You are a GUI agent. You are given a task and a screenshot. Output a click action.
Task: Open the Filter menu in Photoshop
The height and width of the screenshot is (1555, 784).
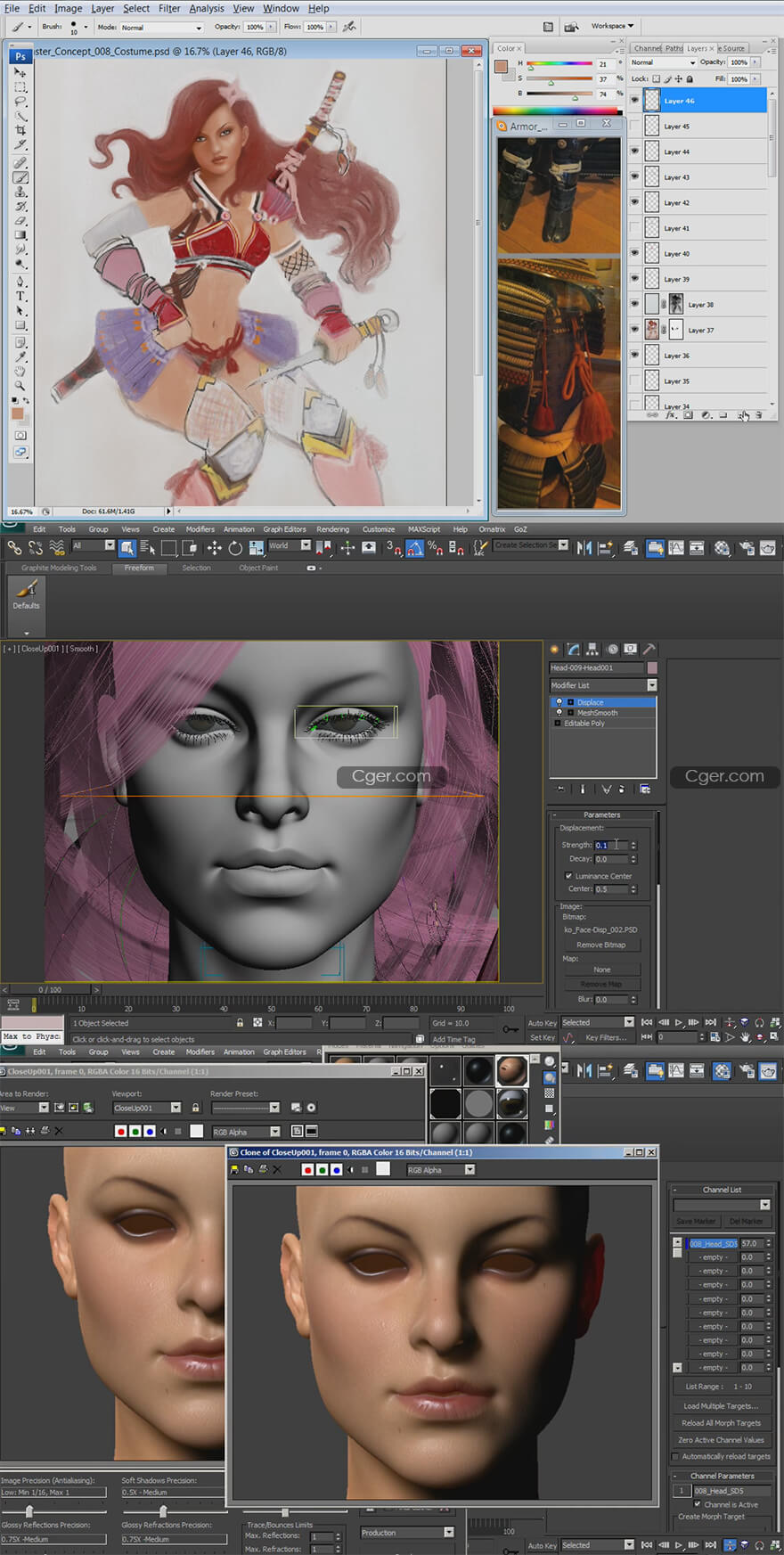[169, 8]
